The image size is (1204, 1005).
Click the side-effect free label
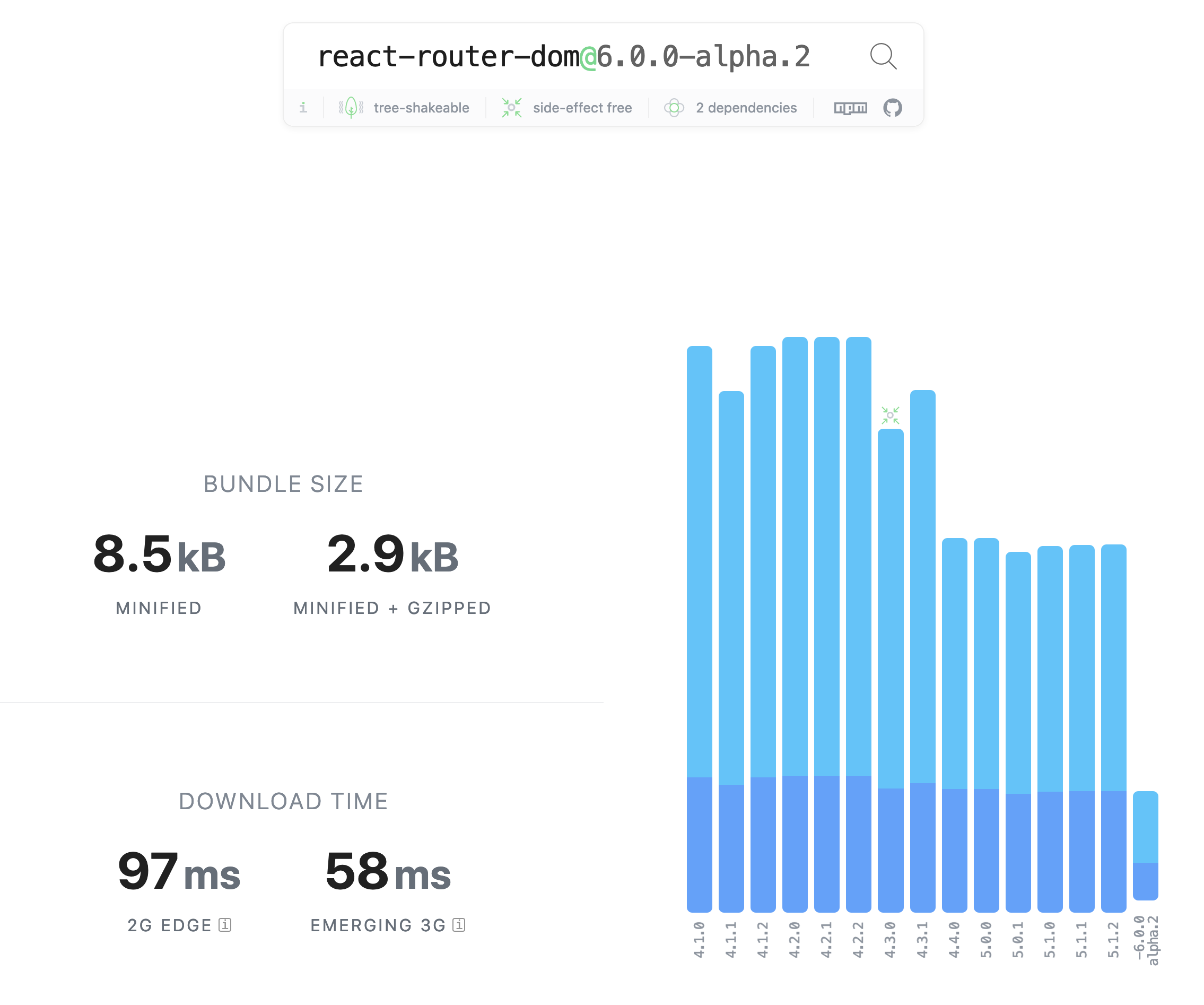click(x=582, y=107)
